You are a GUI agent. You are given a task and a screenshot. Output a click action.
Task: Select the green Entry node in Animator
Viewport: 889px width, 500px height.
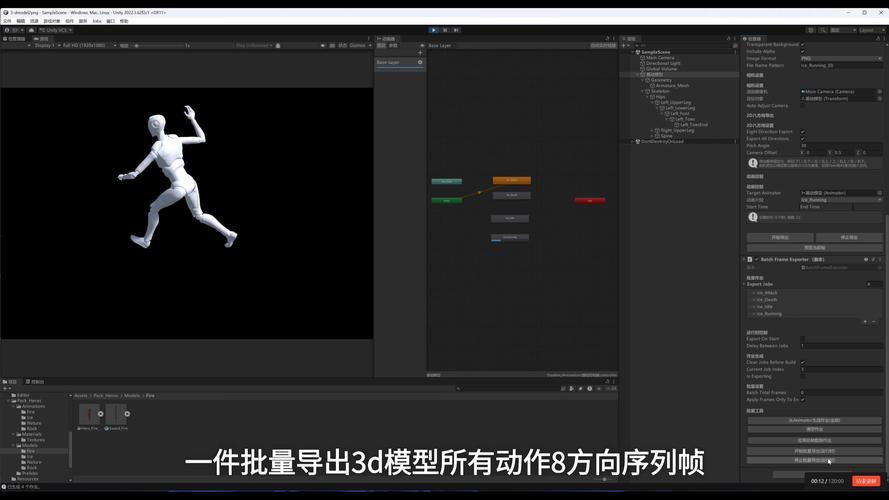coord(447,201)
